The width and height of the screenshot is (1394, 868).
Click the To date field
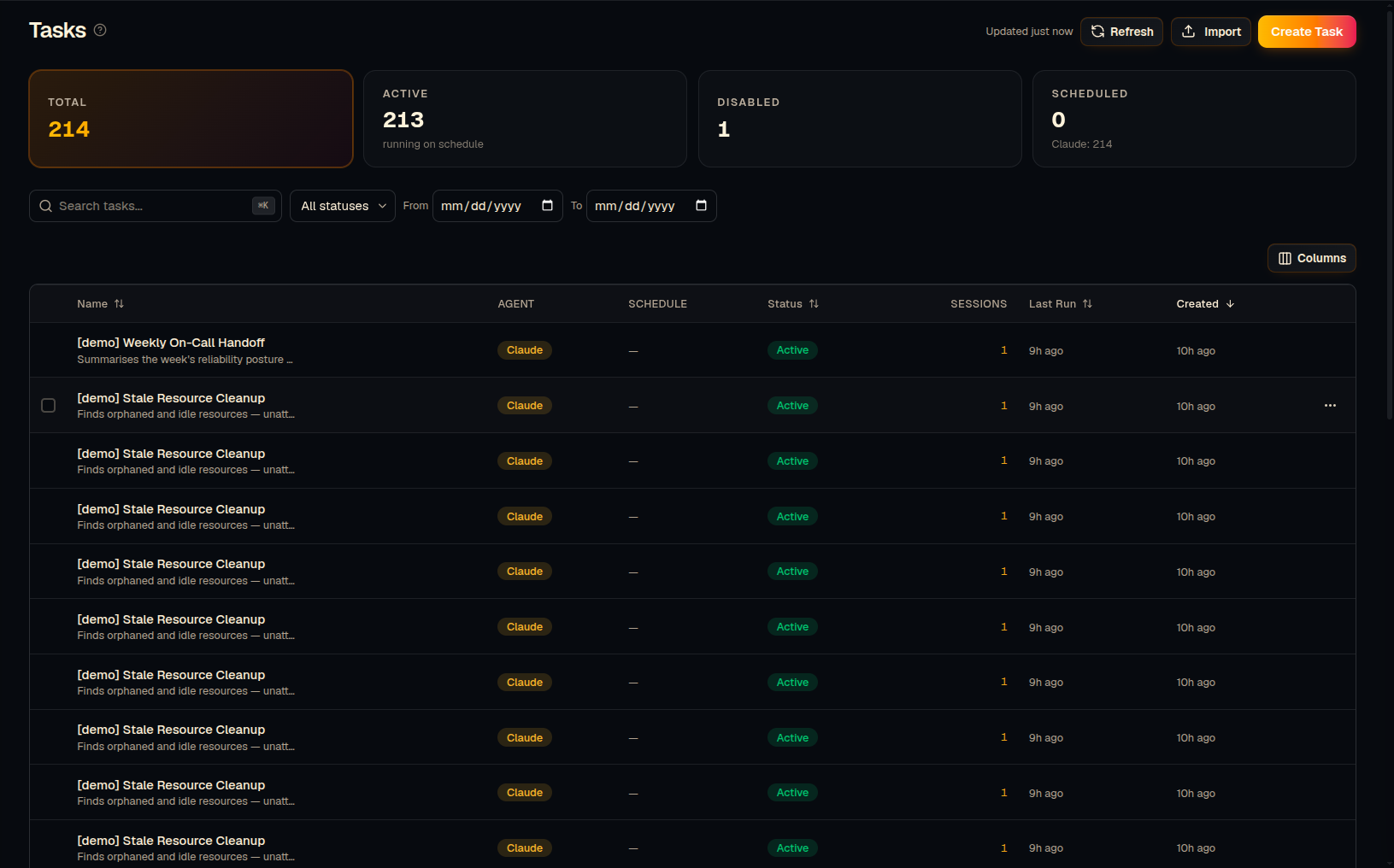tap(651, 206)
